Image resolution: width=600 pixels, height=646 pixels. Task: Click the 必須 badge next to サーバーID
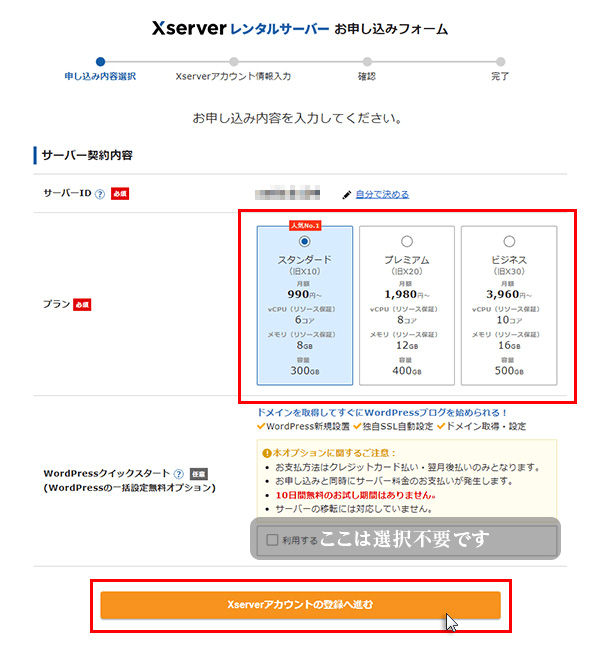[x=120, y=194]
